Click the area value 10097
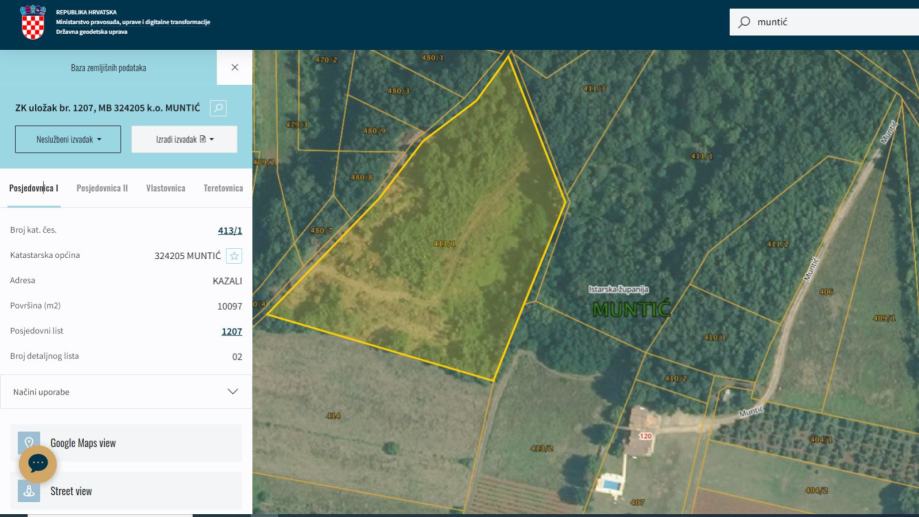Image resolution: width=919 pixels, height=517 pixels. pos(230,306)
